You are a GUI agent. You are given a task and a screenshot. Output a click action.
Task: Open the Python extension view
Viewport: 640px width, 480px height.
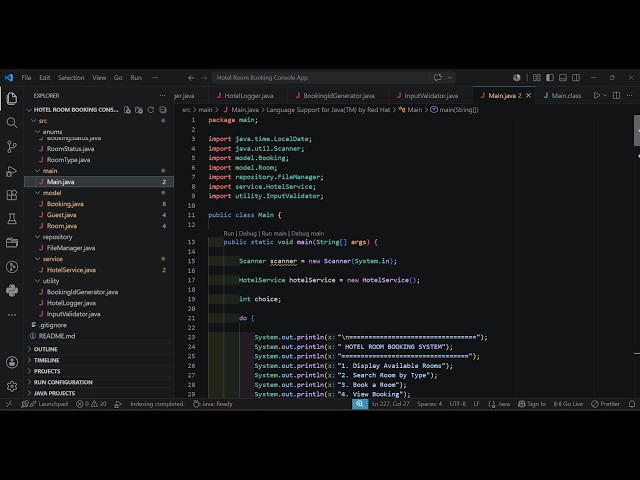(12, 291)
